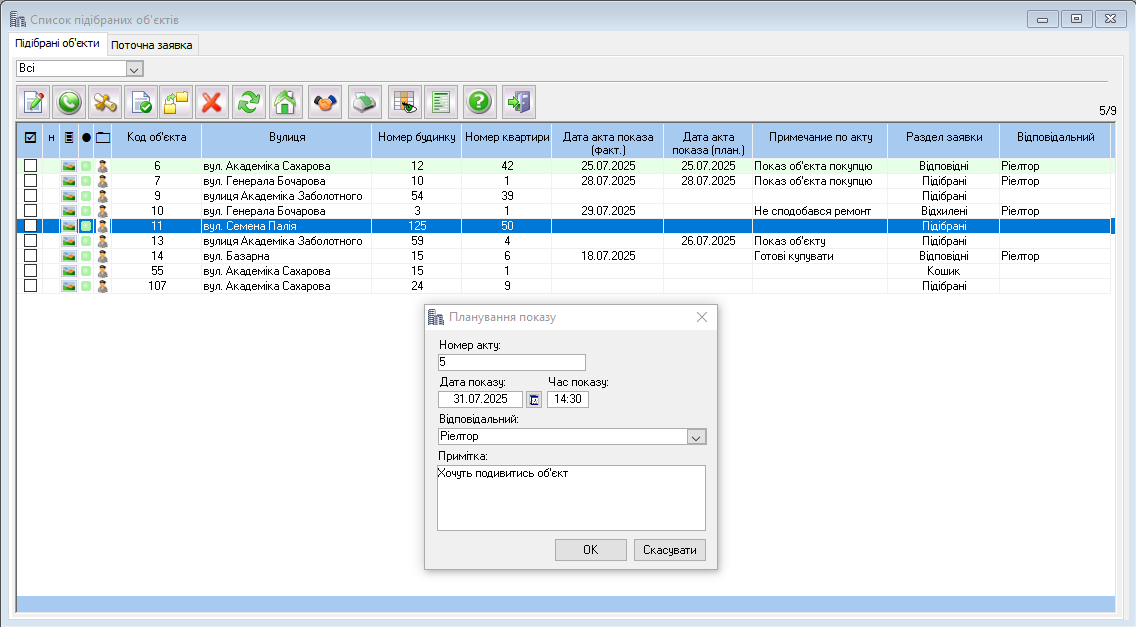Tick the checkbox for object code 6
Screen dimensions: 1136x627
(30, 166)
